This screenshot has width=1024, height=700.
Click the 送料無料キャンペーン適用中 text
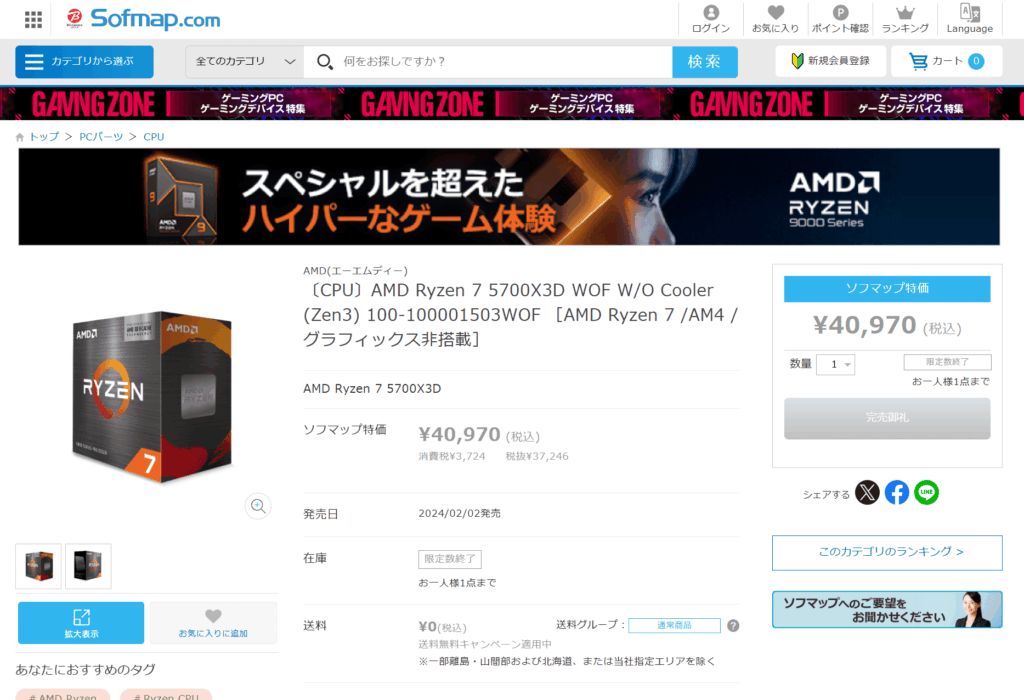[485, 644]
